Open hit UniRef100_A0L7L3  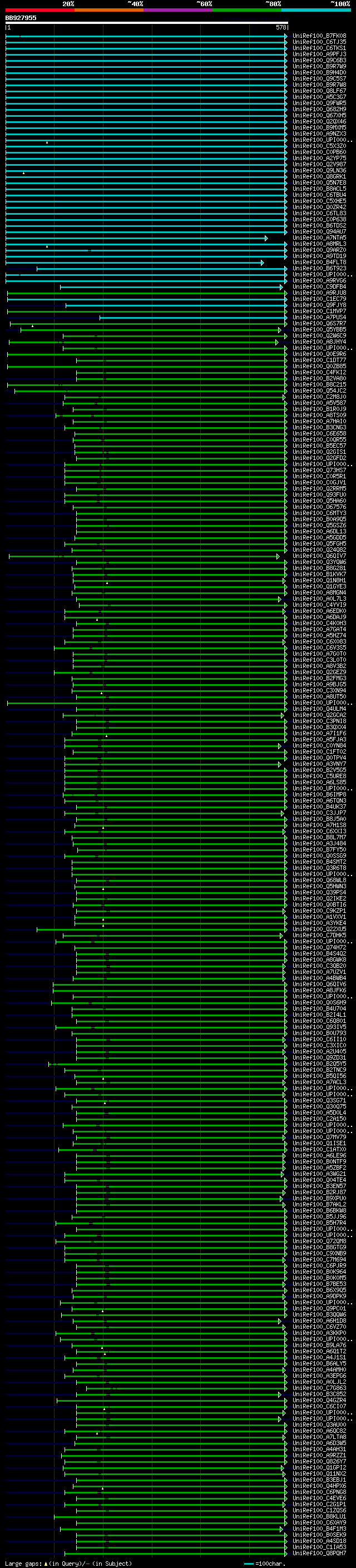coord(319,598)
